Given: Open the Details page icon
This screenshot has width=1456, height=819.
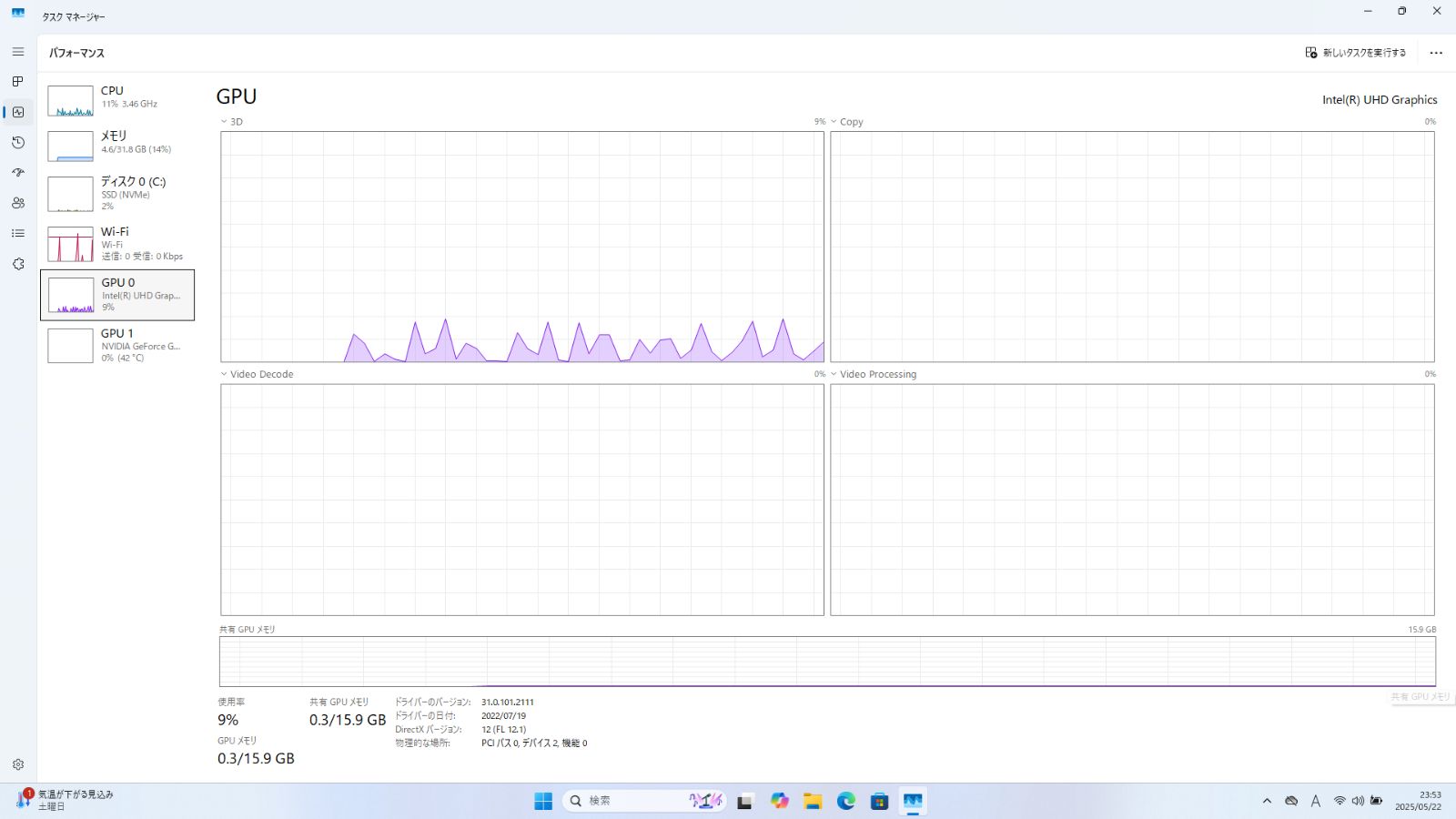Looking at the screenshot, I should tap(17, 234).
